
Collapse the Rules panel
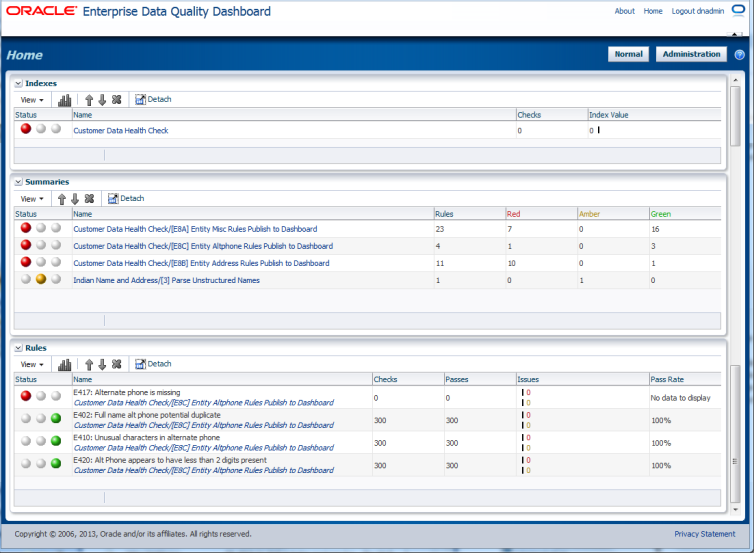click(18, 348)
